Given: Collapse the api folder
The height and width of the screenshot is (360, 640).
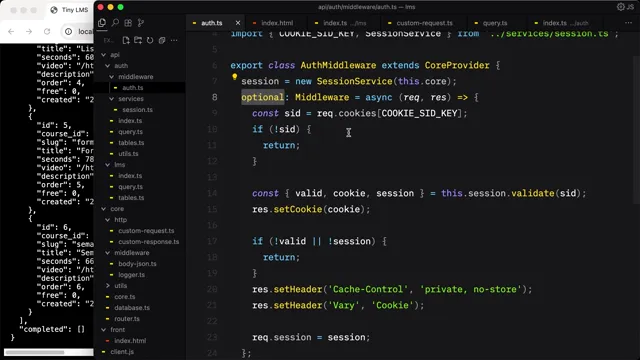Looking at the screenshot, I should point(115,55).
